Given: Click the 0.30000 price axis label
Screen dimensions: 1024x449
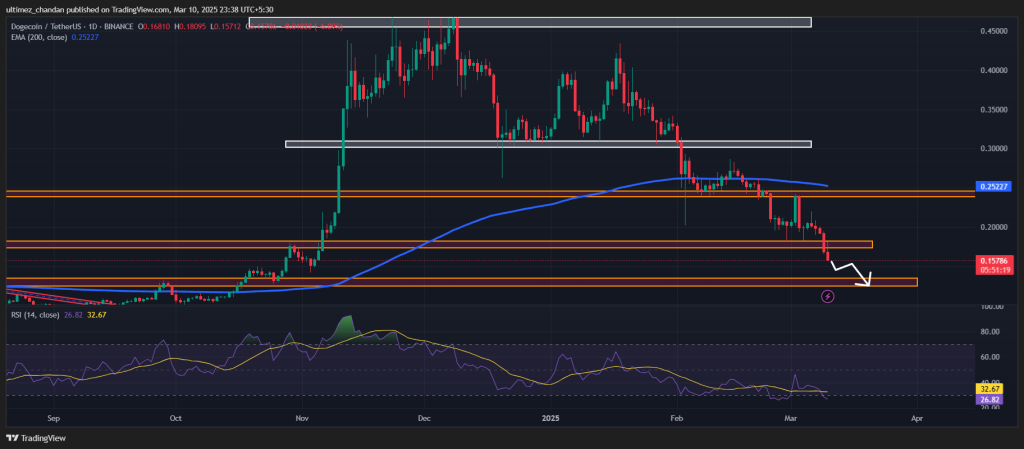Looking at the screenshot, I should tap(994, 148).
